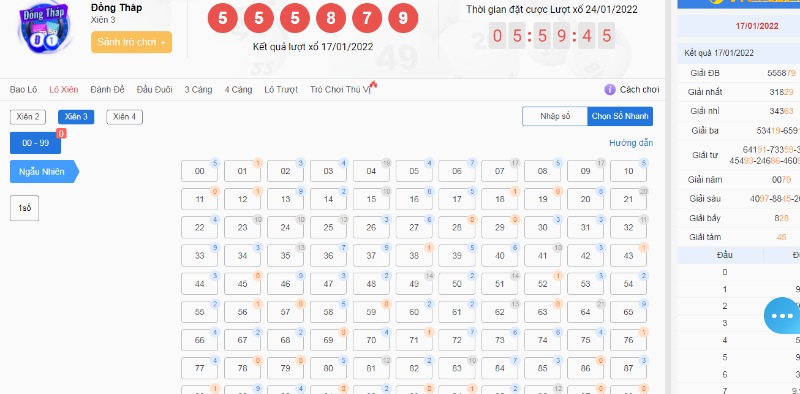The image size is (800, 394).
Task: Click the Giải năm value 0079
Action: (781, 180)
